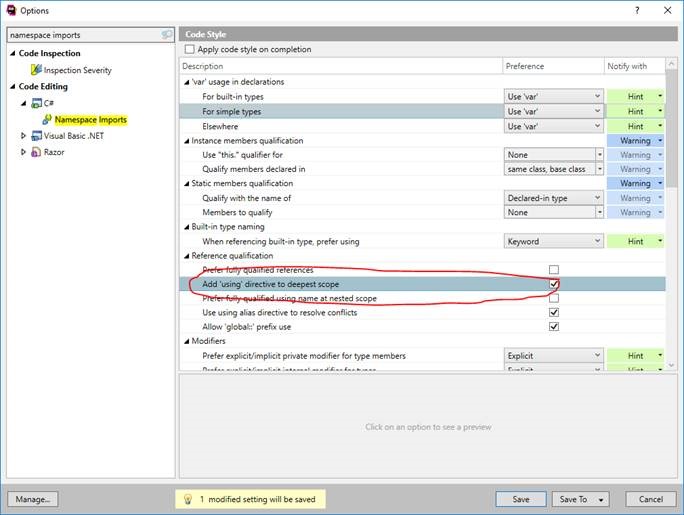Viewport: 684px width, 515px height.
Task: Click the Description column header
Action: [341, 66]
